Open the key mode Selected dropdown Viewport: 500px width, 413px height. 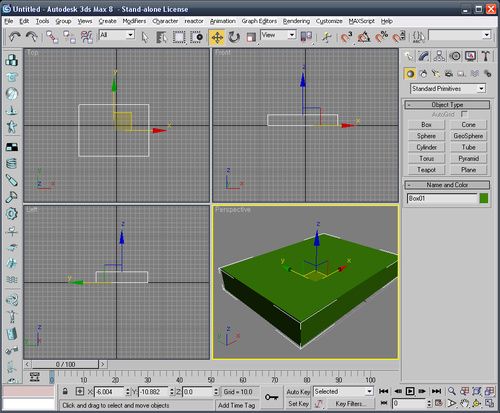pyautogui.click(x=343, y=391)
